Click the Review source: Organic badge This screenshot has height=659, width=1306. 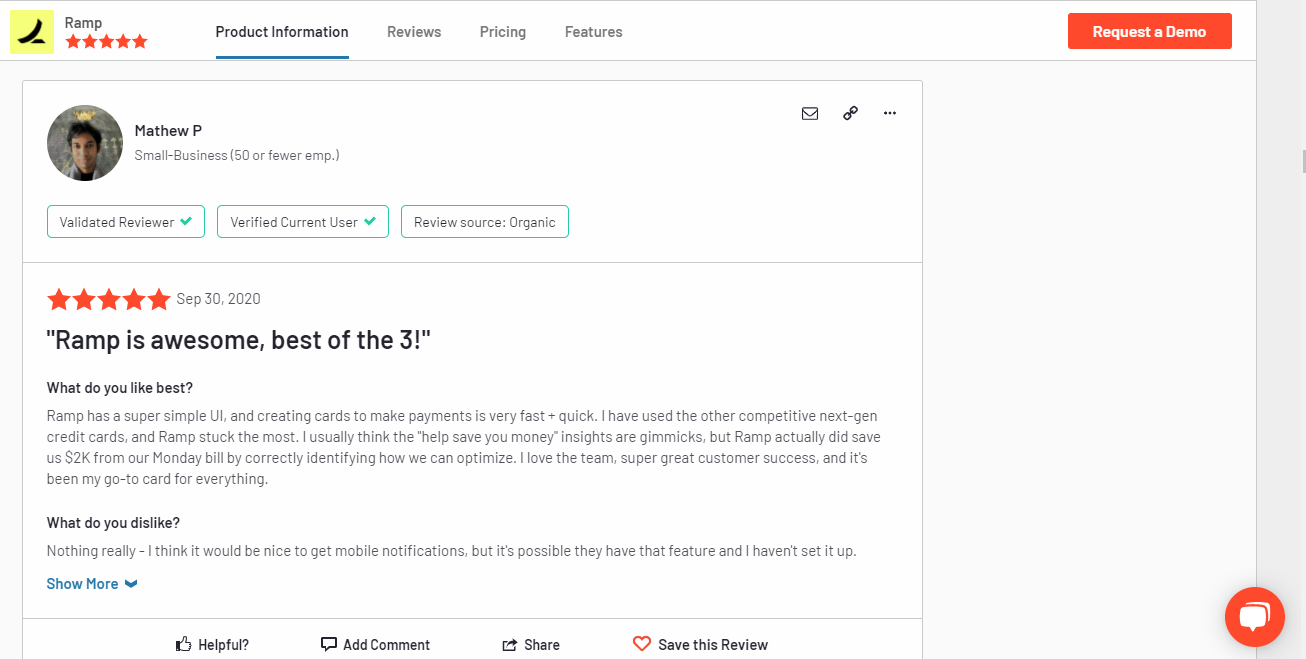[485, 222]
